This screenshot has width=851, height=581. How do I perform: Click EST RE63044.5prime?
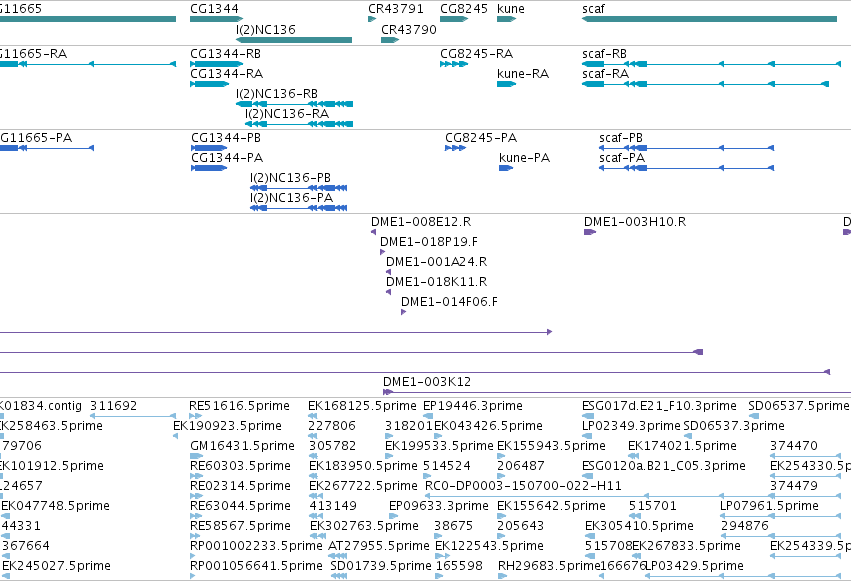tap(196, 516)
